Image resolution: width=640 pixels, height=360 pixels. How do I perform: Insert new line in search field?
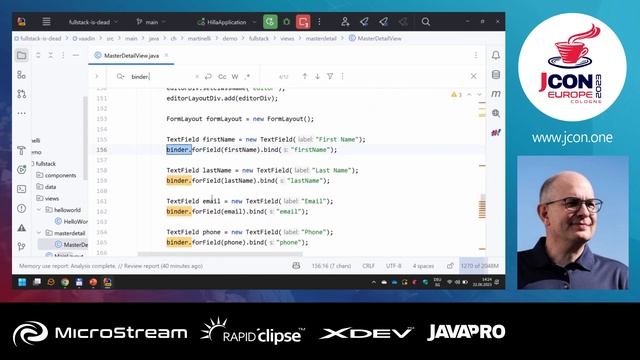click(x=208, y=76)
